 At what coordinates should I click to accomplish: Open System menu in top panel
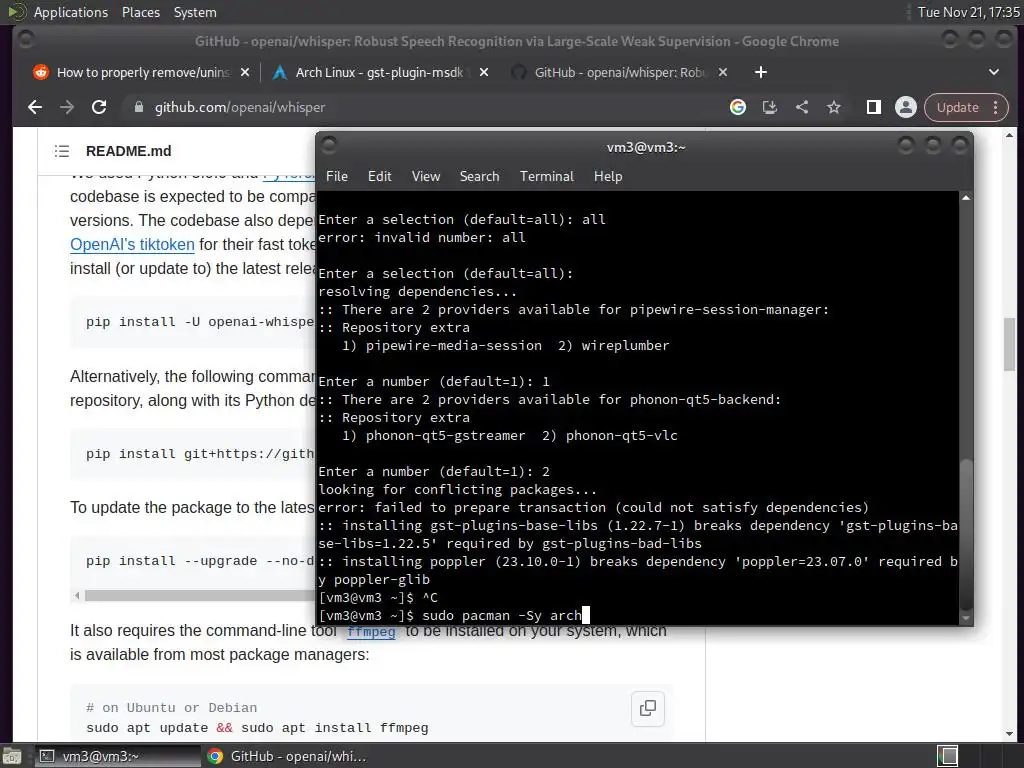tap(195, 12)
